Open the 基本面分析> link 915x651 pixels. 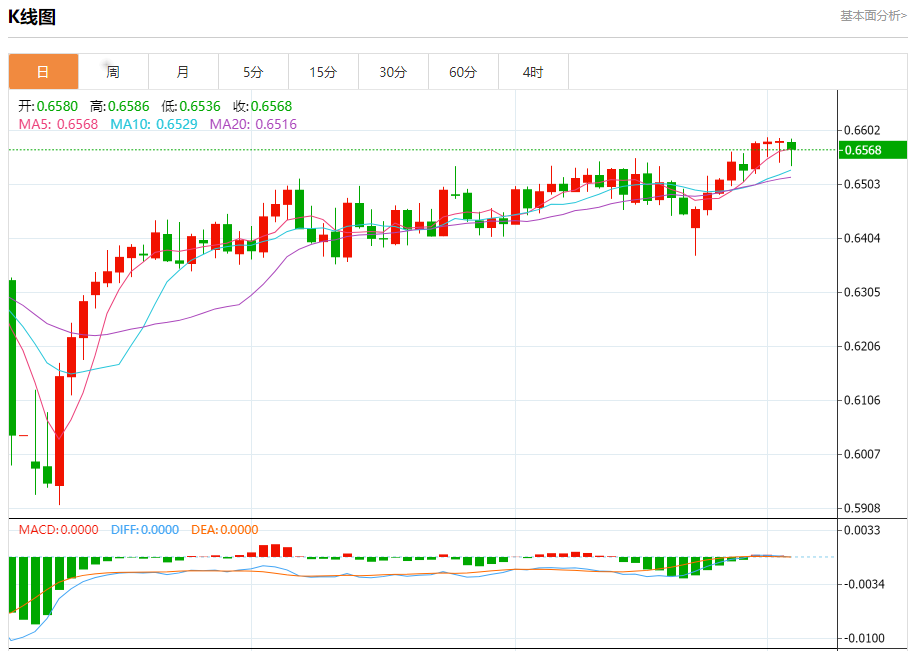pyautogui.click(x=874, y=16)
